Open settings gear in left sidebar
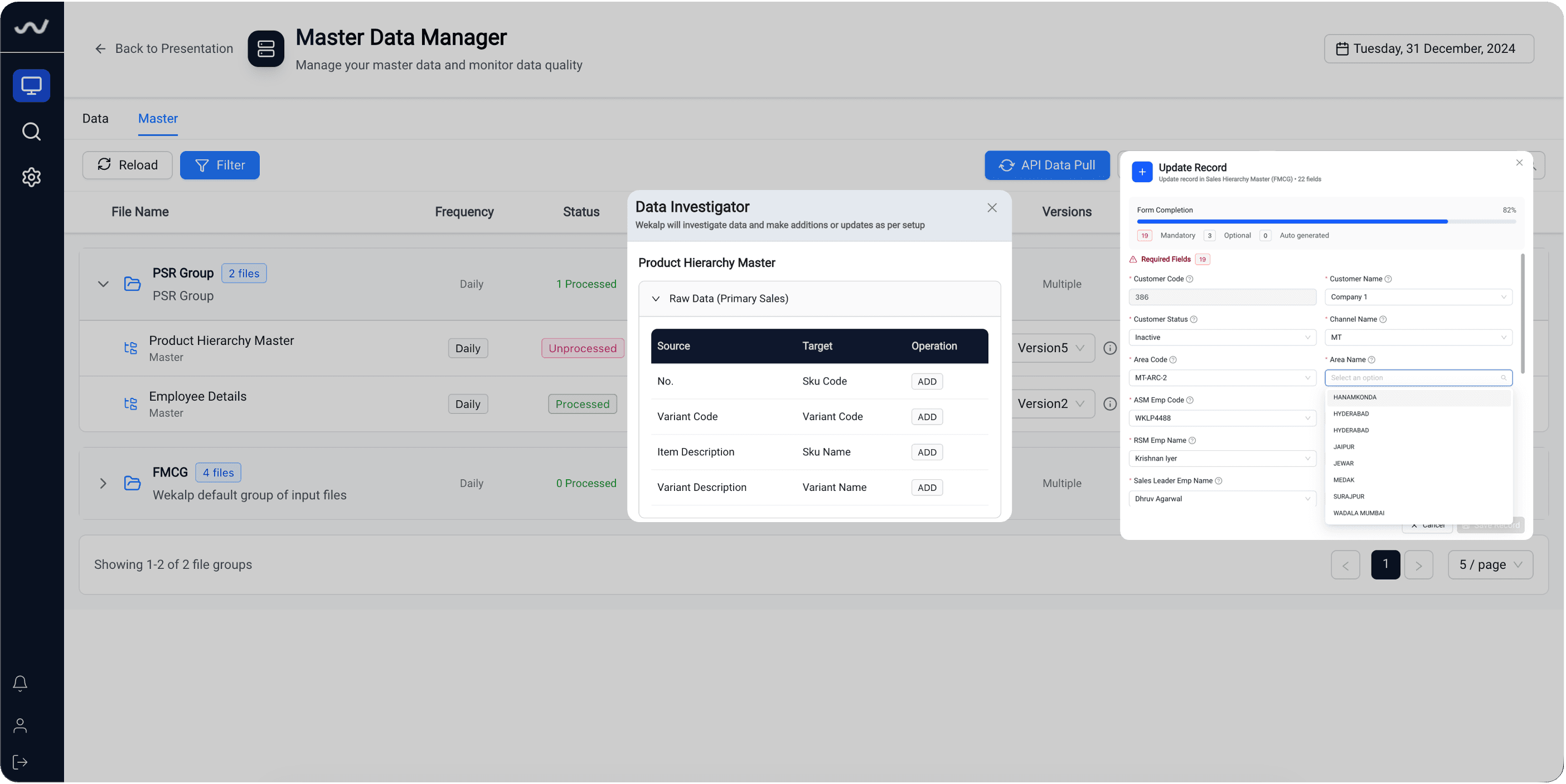 (x=32, y=177)
